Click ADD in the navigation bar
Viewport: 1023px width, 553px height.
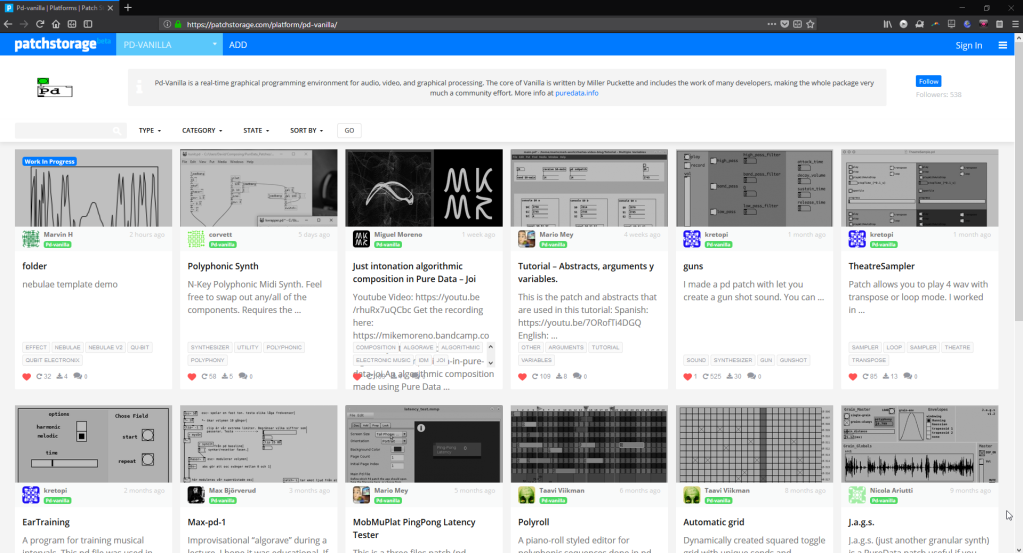pos(238,45)
